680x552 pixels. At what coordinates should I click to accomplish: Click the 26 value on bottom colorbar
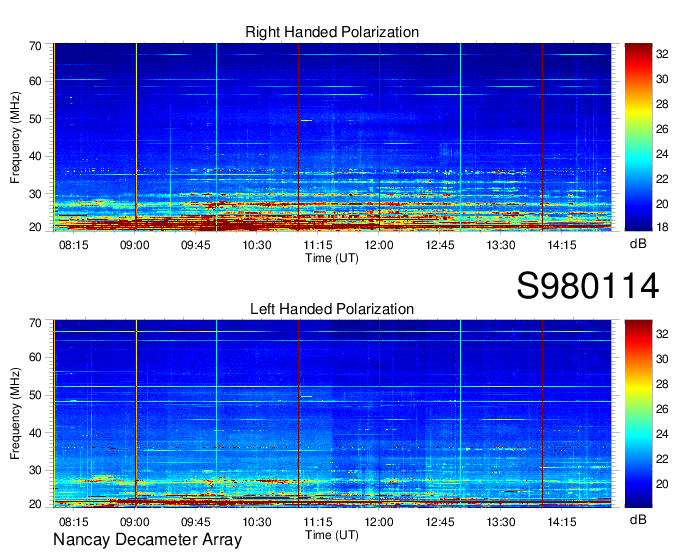coord(662,409)
